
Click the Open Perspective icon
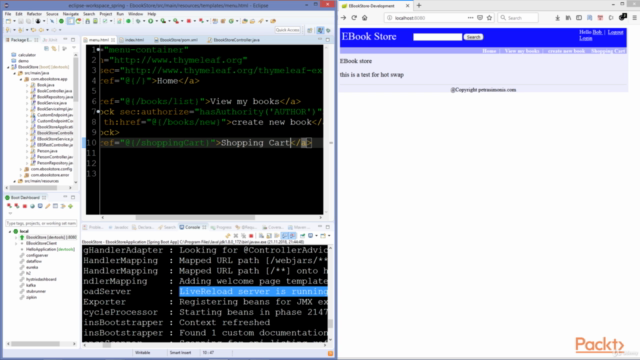(x=310, y=30)
